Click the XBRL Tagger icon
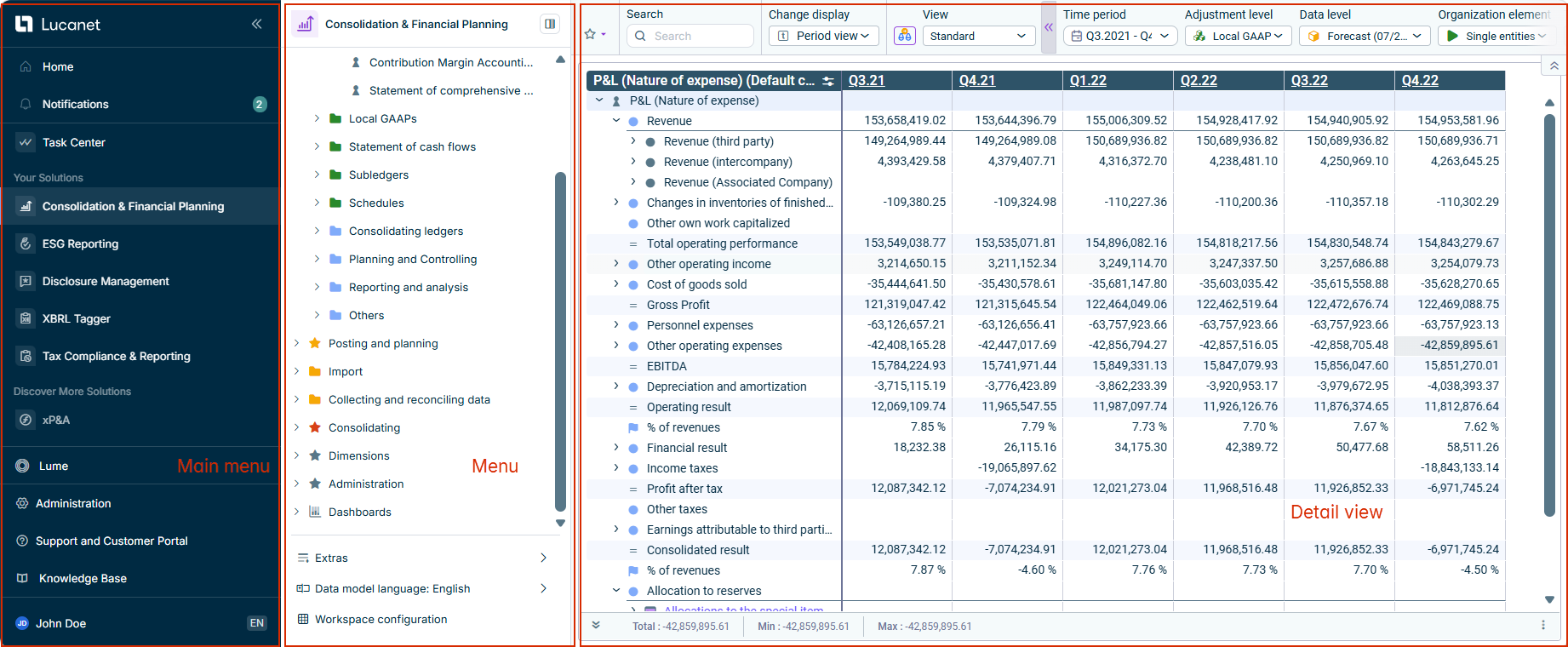1568x647 pixels. tap(26, 318)
